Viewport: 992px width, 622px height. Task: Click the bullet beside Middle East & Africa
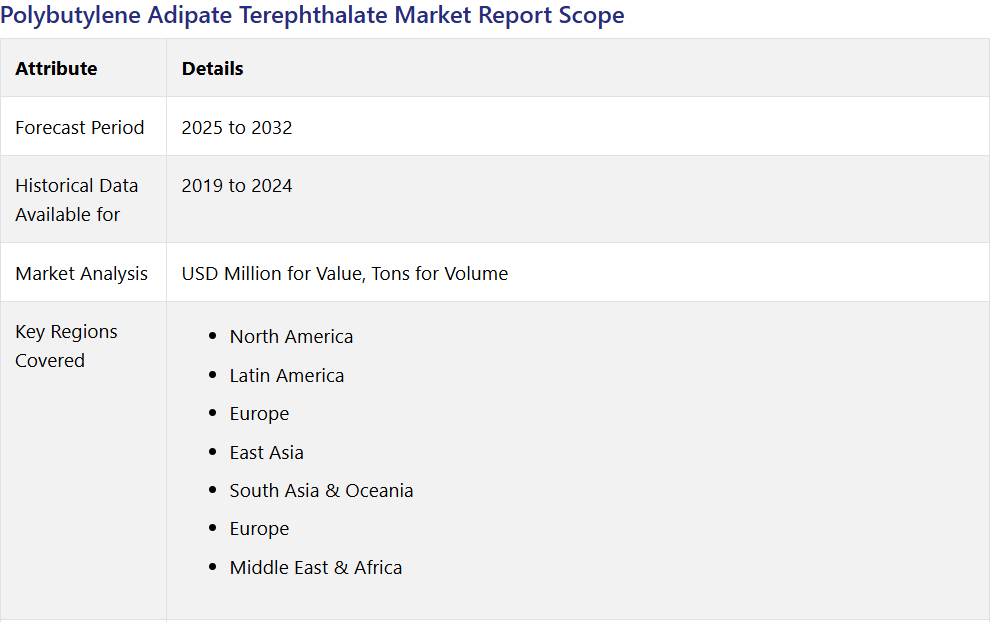(x=212, y=567)
